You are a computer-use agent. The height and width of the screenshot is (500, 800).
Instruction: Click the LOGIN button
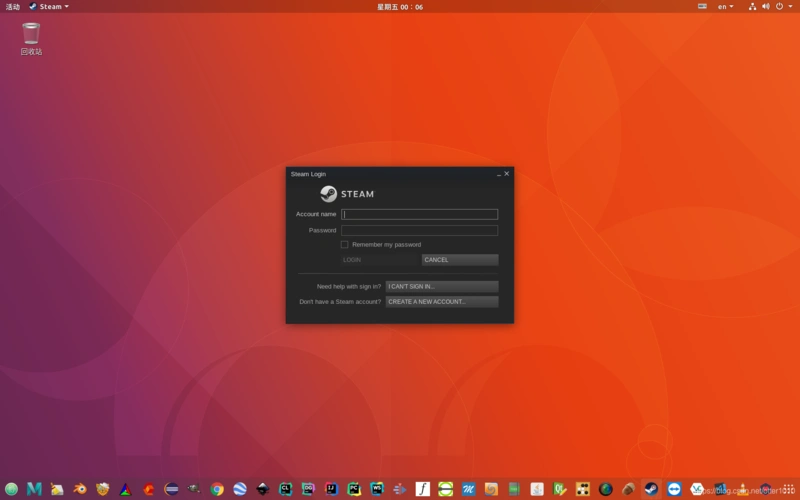379,260
